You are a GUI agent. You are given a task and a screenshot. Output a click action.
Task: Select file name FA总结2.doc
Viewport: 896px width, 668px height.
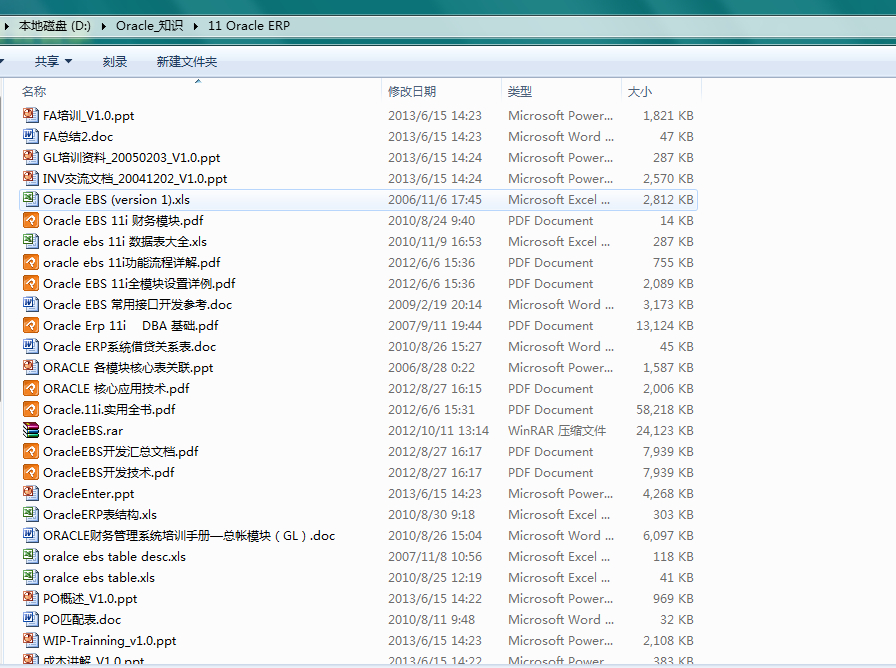tap(78, 137)
